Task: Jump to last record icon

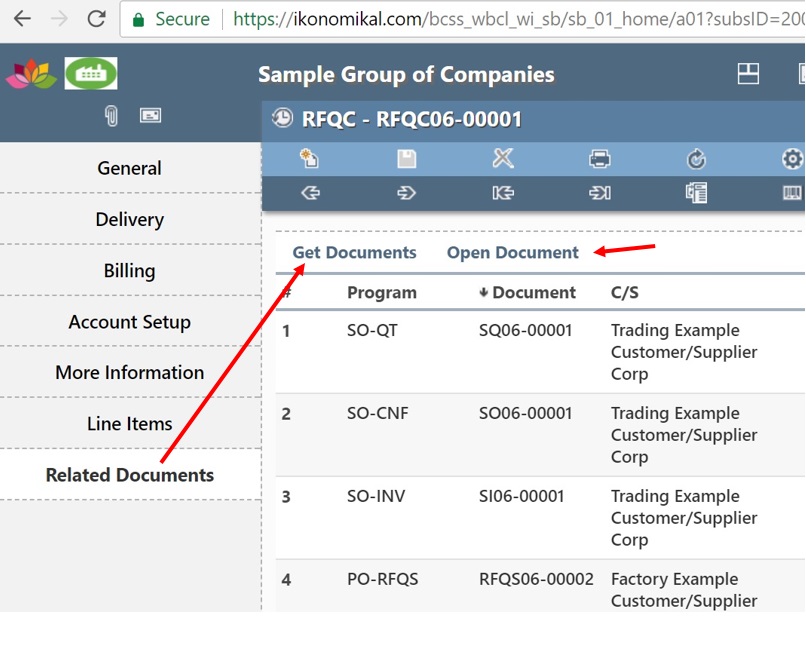Action: pyautogui.click(x=600, y=193)
